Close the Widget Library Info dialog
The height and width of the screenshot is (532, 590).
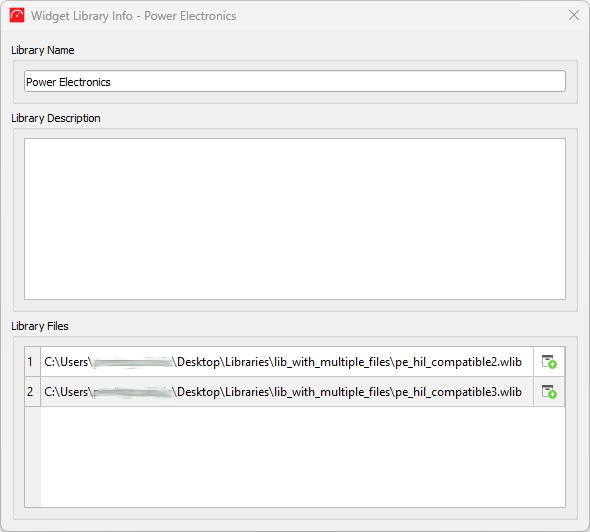pos(574,15)
